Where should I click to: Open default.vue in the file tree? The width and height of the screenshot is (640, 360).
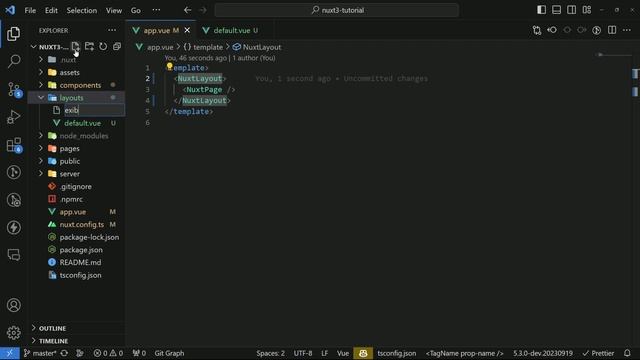pos(82,123)
